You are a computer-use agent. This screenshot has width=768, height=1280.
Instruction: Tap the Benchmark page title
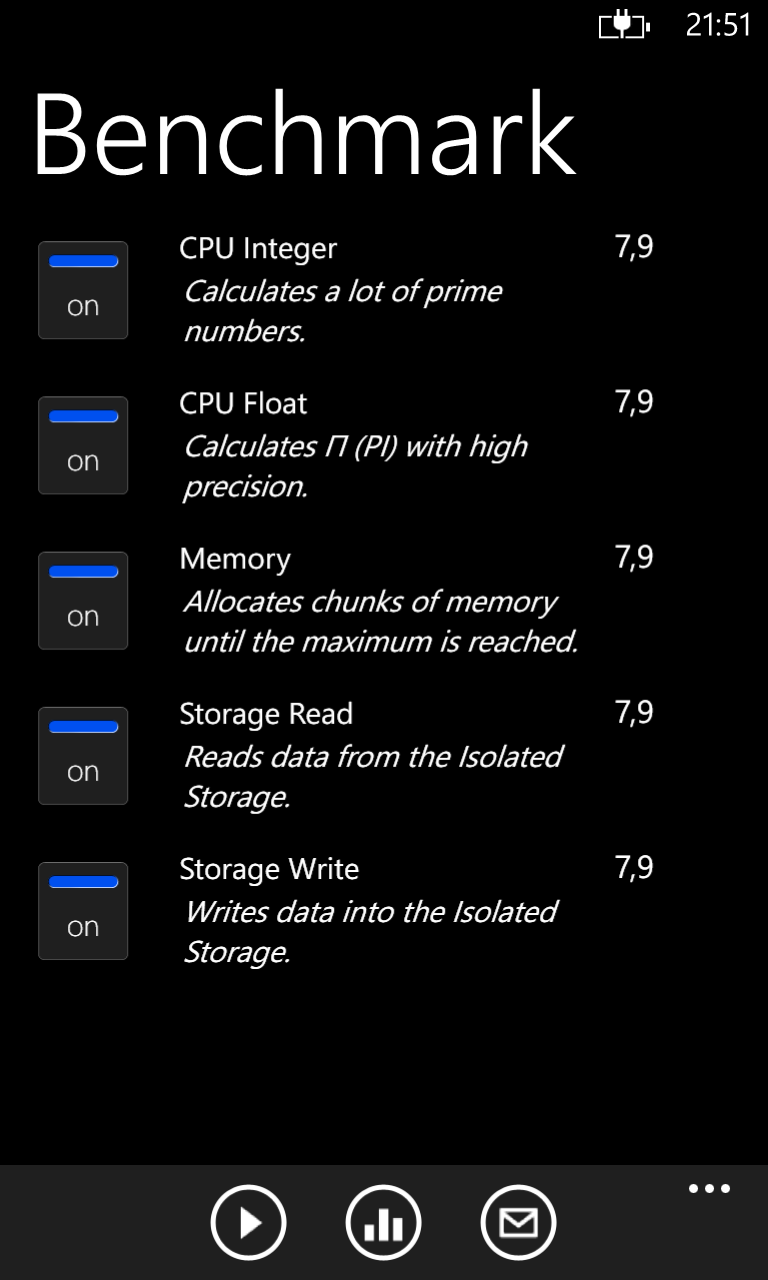click(x=305, y=134)
